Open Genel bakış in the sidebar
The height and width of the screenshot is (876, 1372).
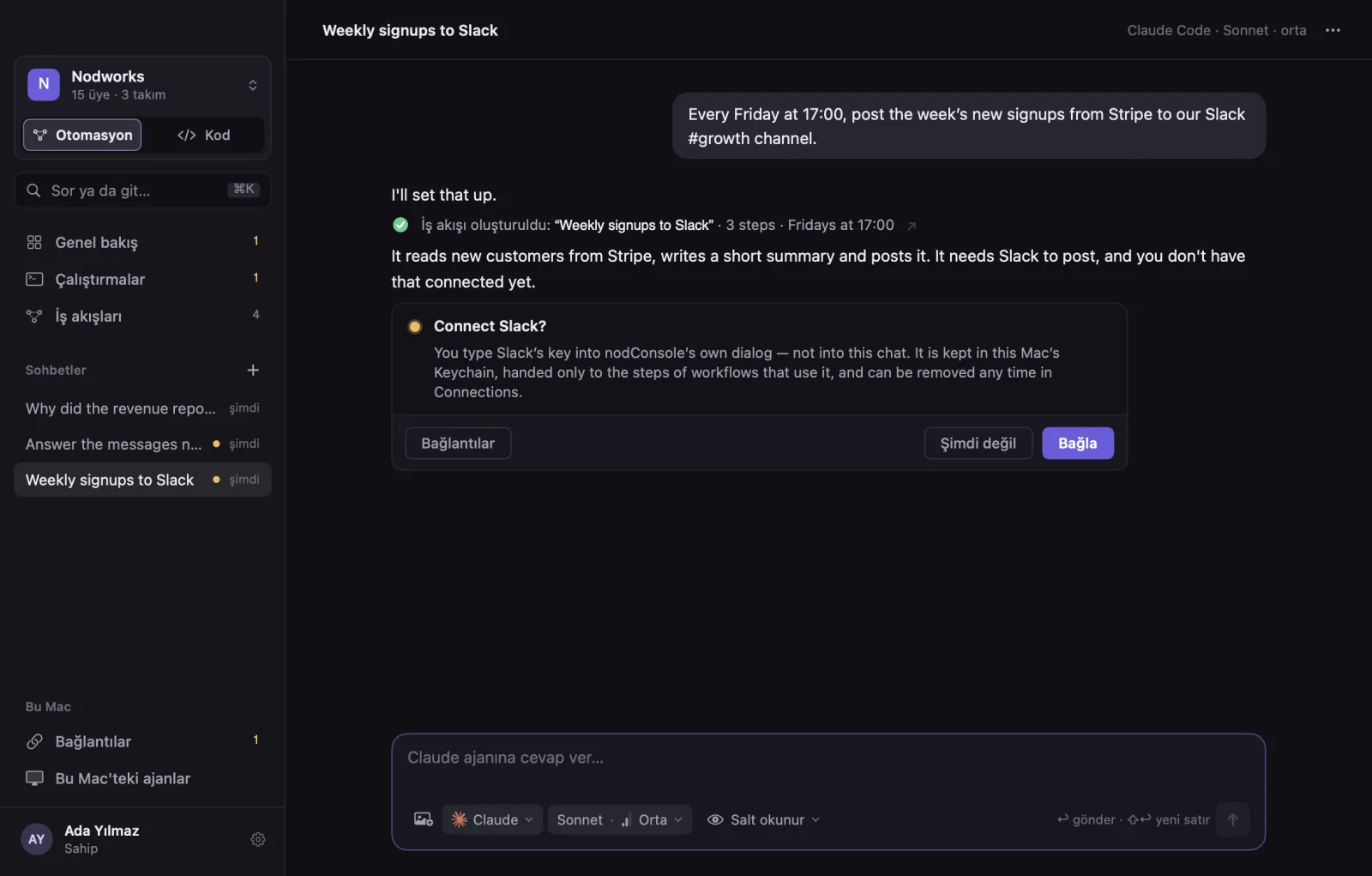coord(142,242)
